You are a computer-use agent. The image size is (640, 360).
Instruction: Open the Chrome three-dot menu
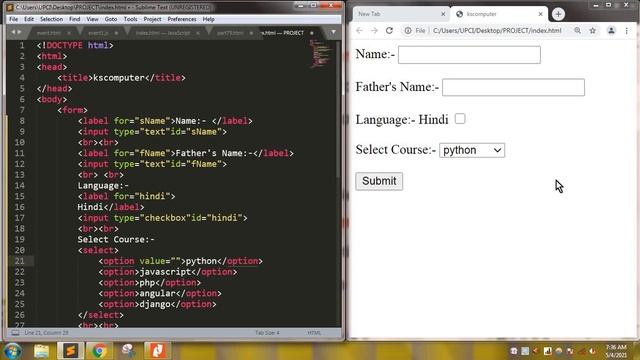point(627,31)
